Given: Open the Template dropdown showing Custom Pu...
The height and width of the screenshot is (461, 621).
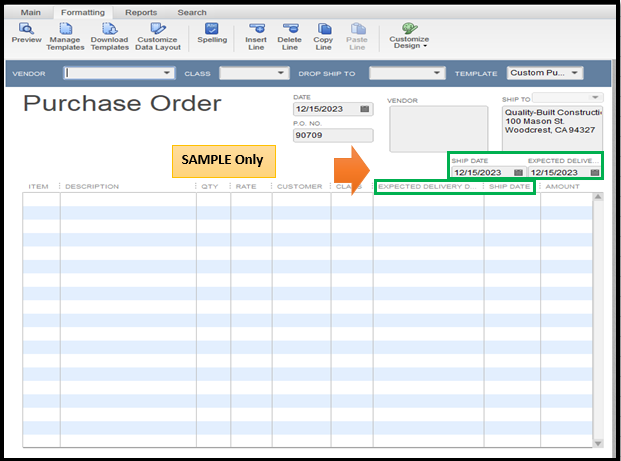Looking at the screenshot, I should pos(545,73).
